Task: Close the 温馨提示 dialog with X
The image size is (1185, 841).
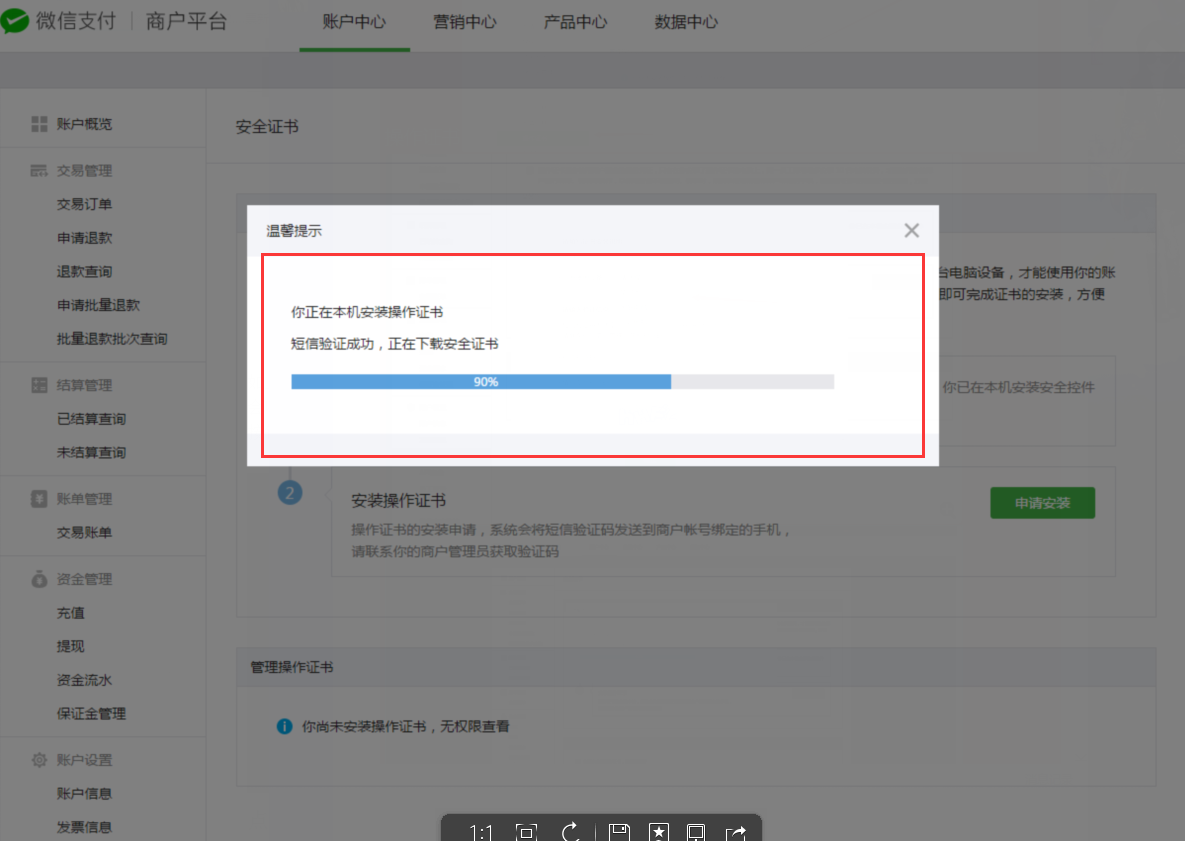Action: coord(911,231)
